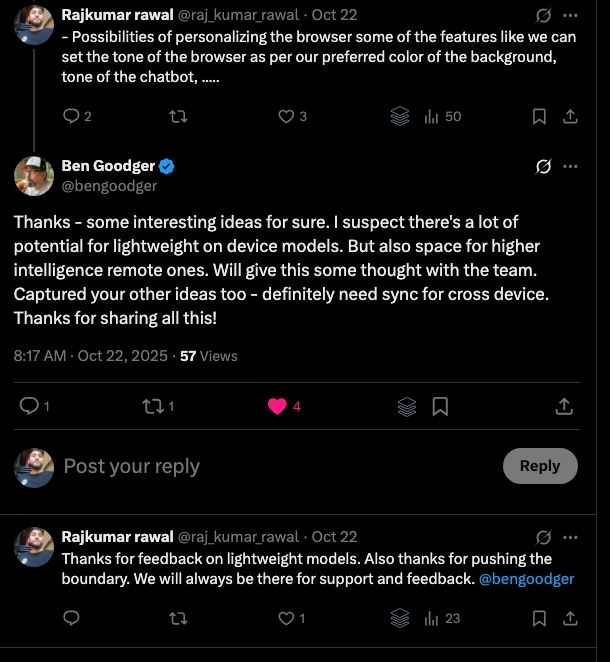610x662 pixels.
Task: Open Grok icon on Ben Goodger's post
Action: [x=544, y=166]
